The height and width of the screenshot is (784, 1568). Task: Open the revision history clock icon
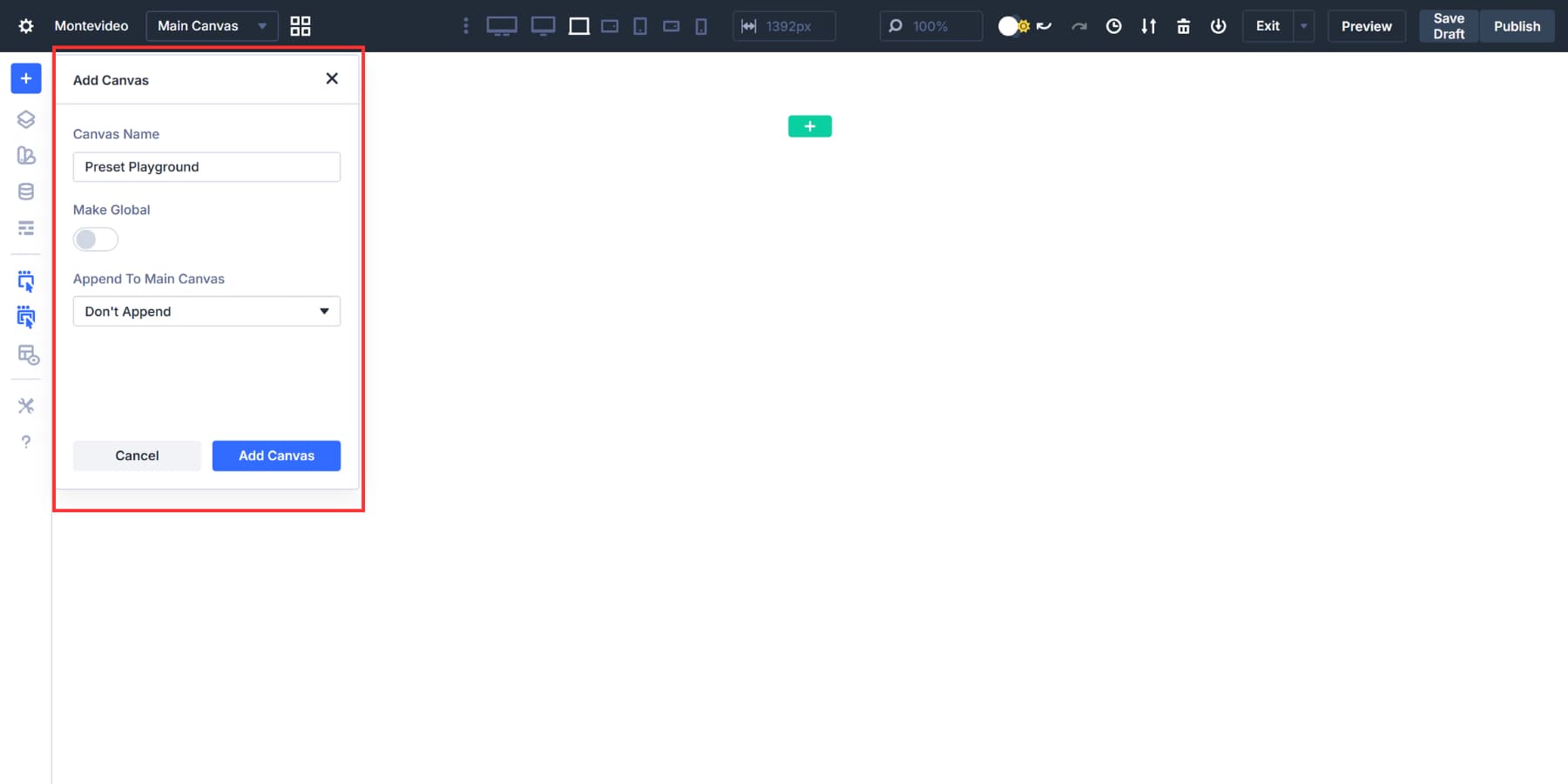tap(1113, 26)
